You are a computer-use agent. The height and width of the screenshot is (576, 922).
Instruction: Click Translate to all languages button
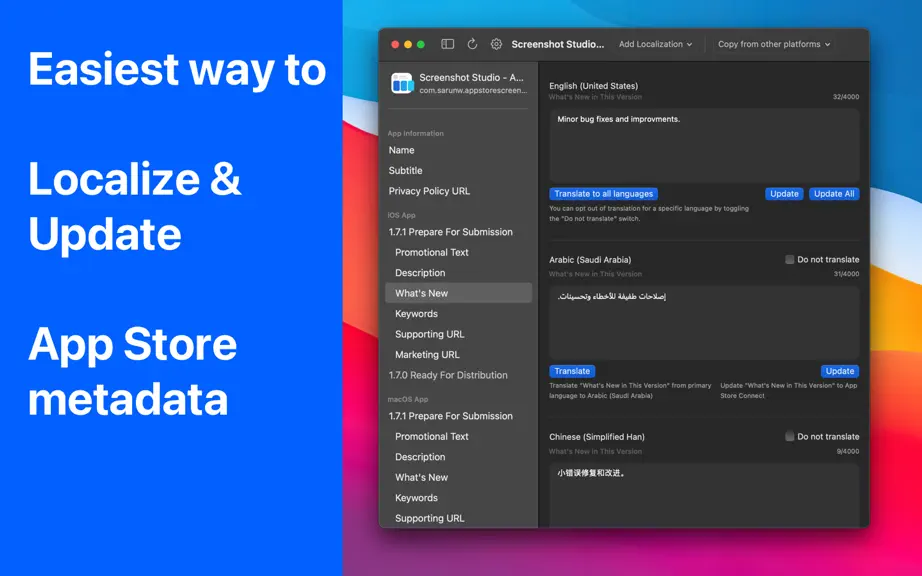[603, 194]
